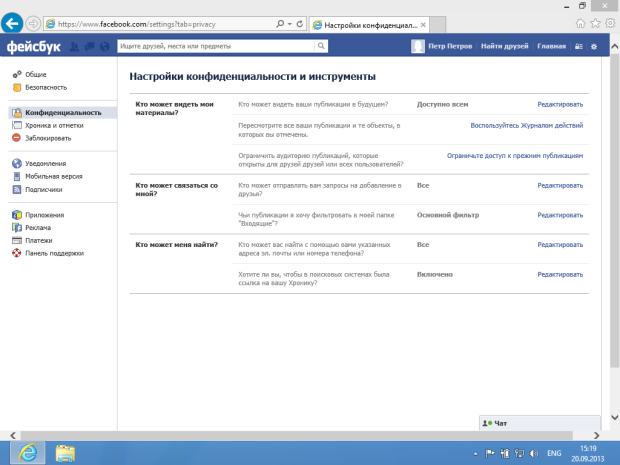The height and width of the screenshot is (465, 620).
Task: Select Конфиденциальность in sidebar
Action: point(63,113)
